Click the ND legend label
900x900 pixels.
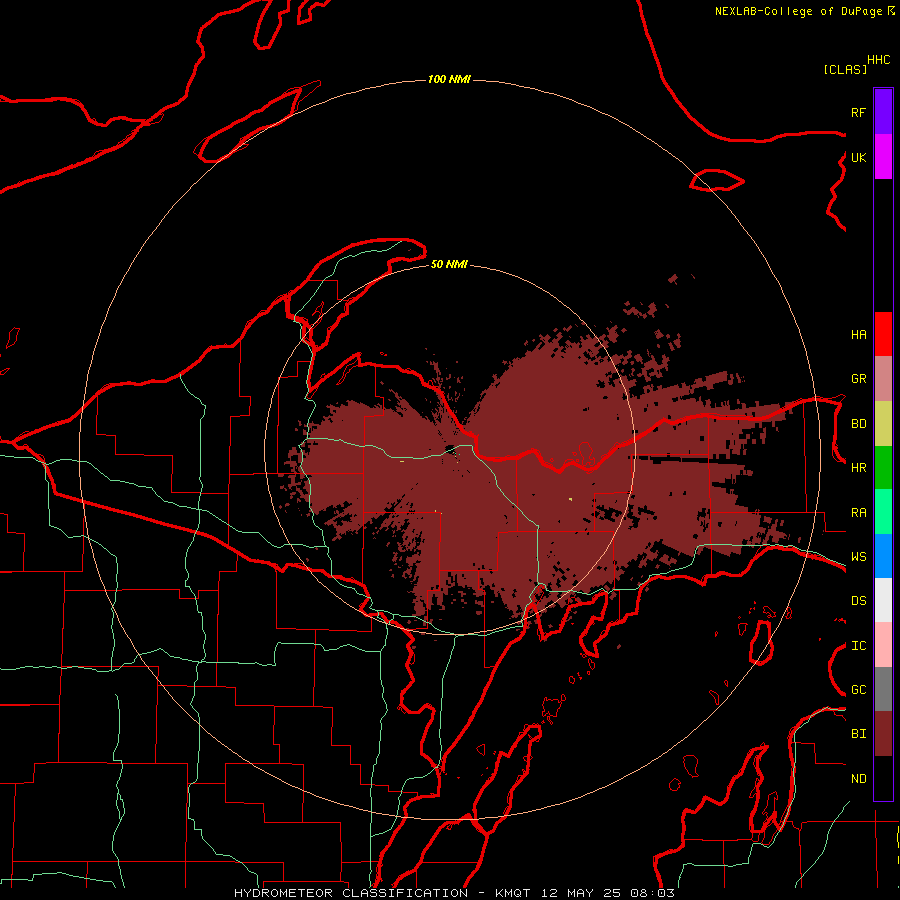[858, 779]
